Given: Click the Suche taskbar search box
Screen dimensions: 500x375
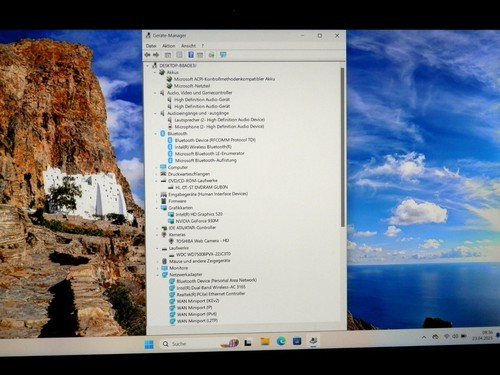Looking at the screenshot, I should 190,344.
